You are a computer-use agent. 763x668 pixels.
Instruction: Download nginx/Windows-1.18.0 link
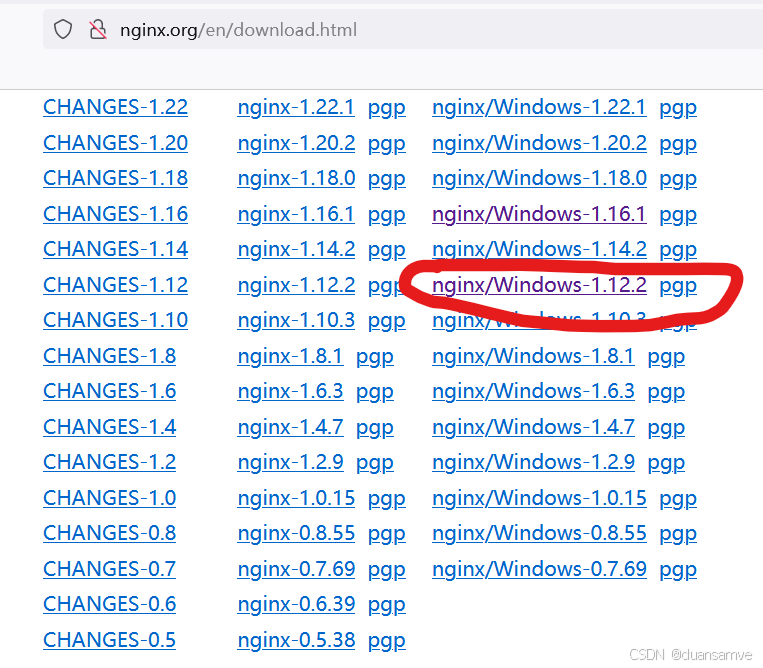pos(539,179)
